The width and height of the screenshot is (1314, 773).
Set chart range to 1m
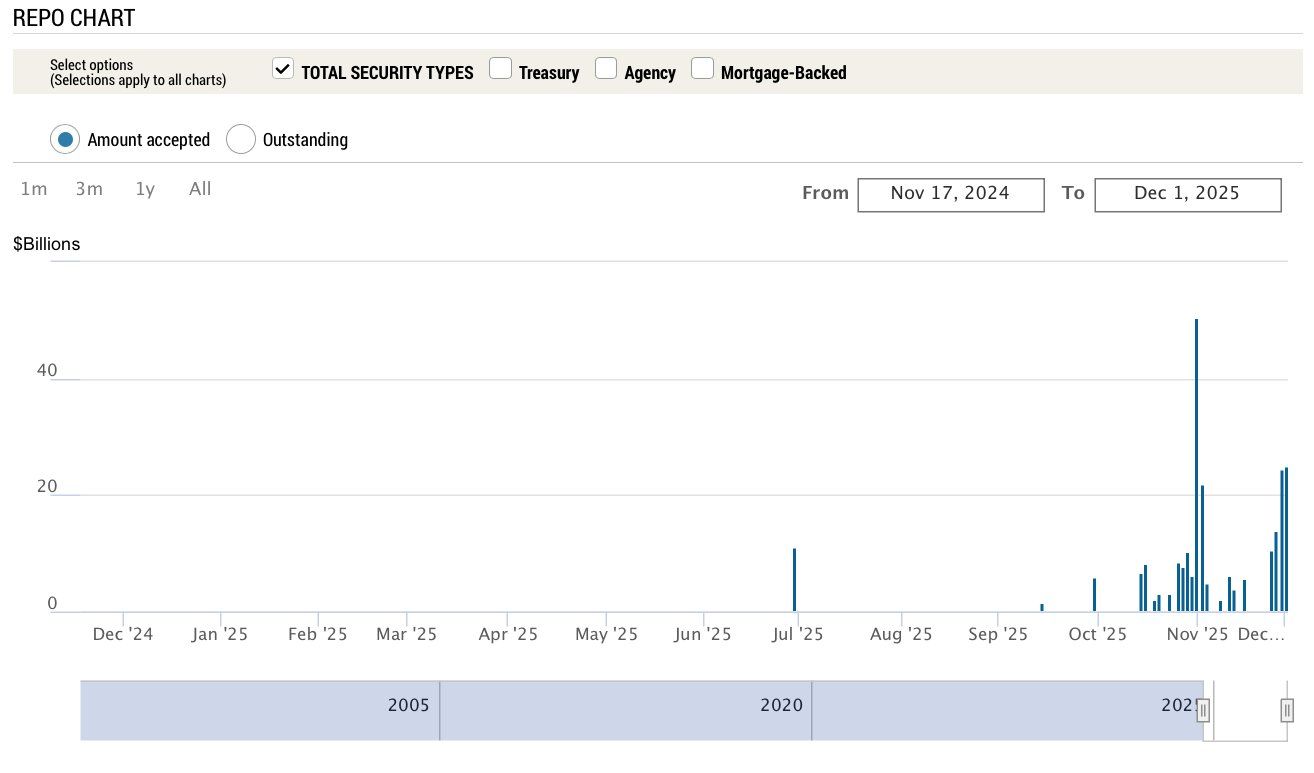tap(34, 189)
